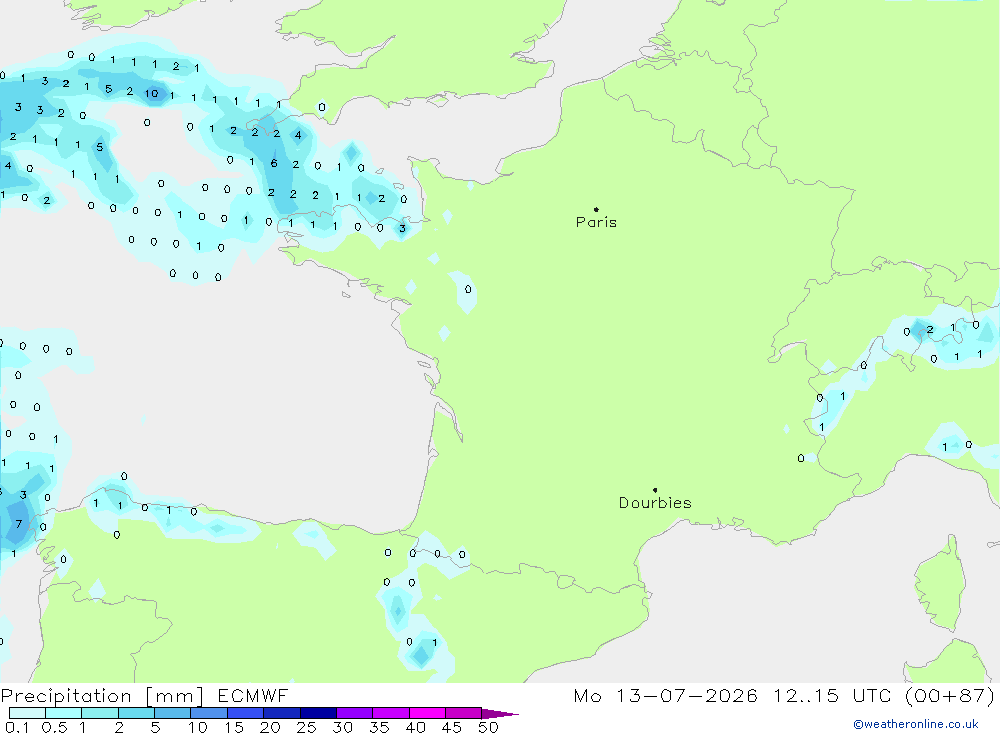Click the Paris city label

596,222
